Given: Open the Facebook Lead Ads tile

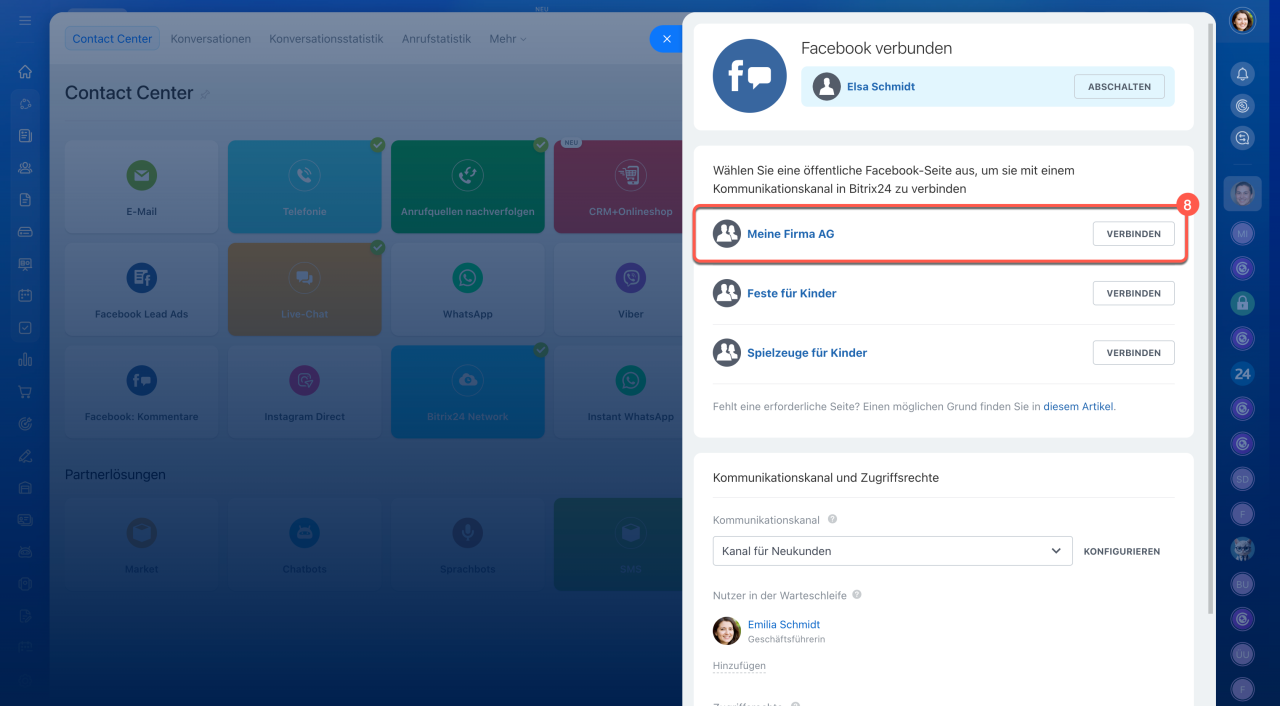Looking at the screenshot, I should 141,289.
